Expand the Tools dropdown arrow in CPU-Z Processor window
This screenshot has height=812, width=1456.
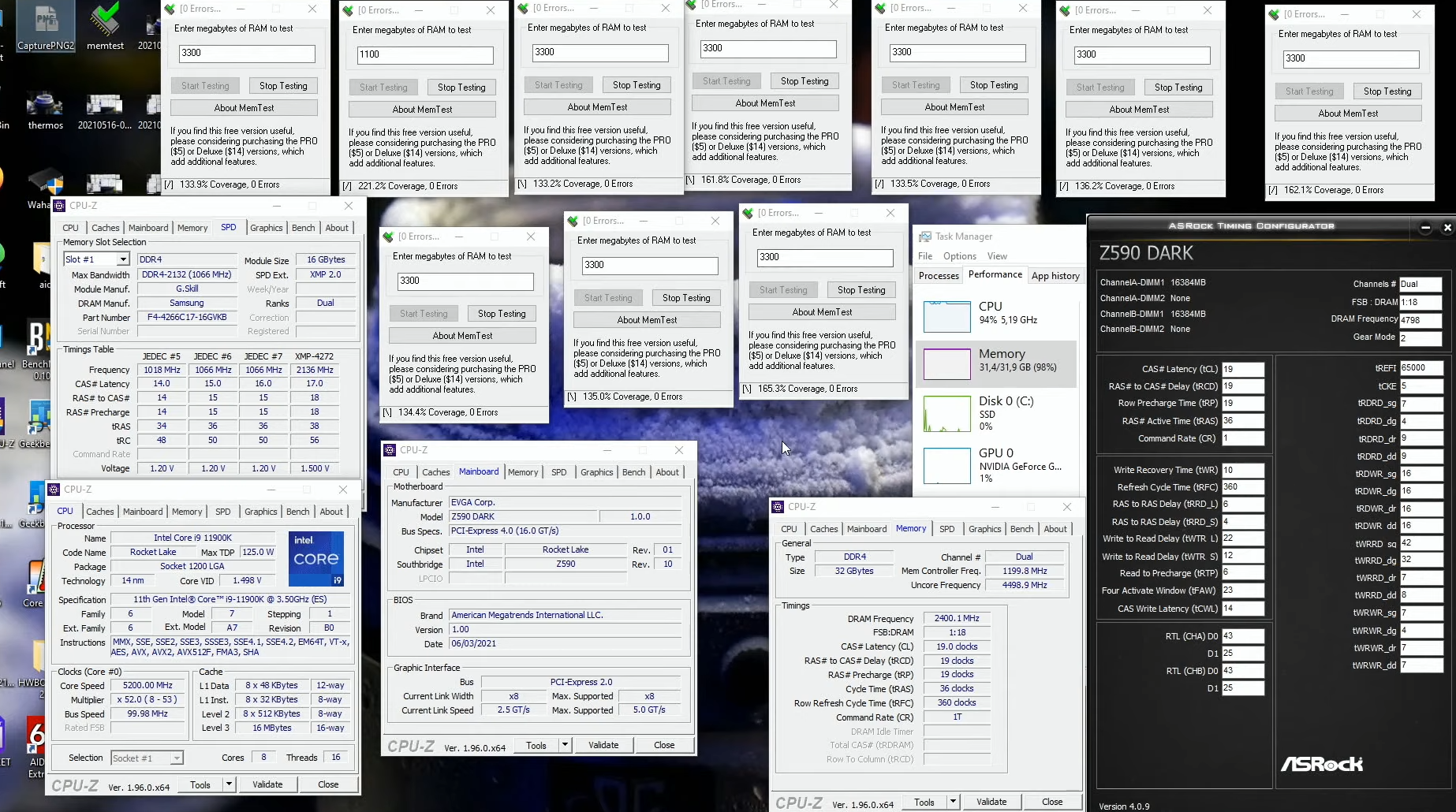pyautogui.click(x=229, y=784)
